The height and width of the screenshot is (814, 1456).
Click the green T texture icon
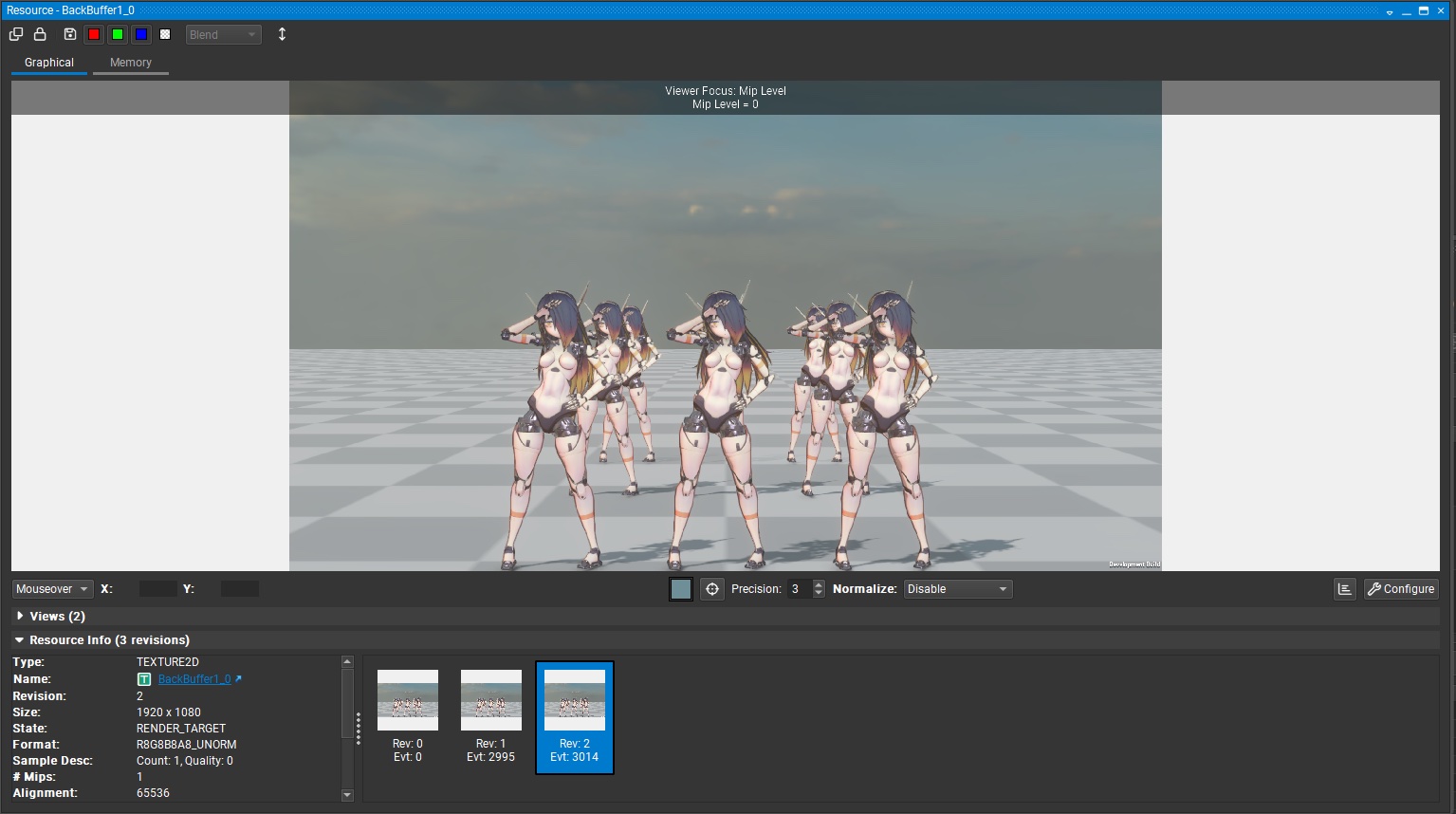[144, 679]
